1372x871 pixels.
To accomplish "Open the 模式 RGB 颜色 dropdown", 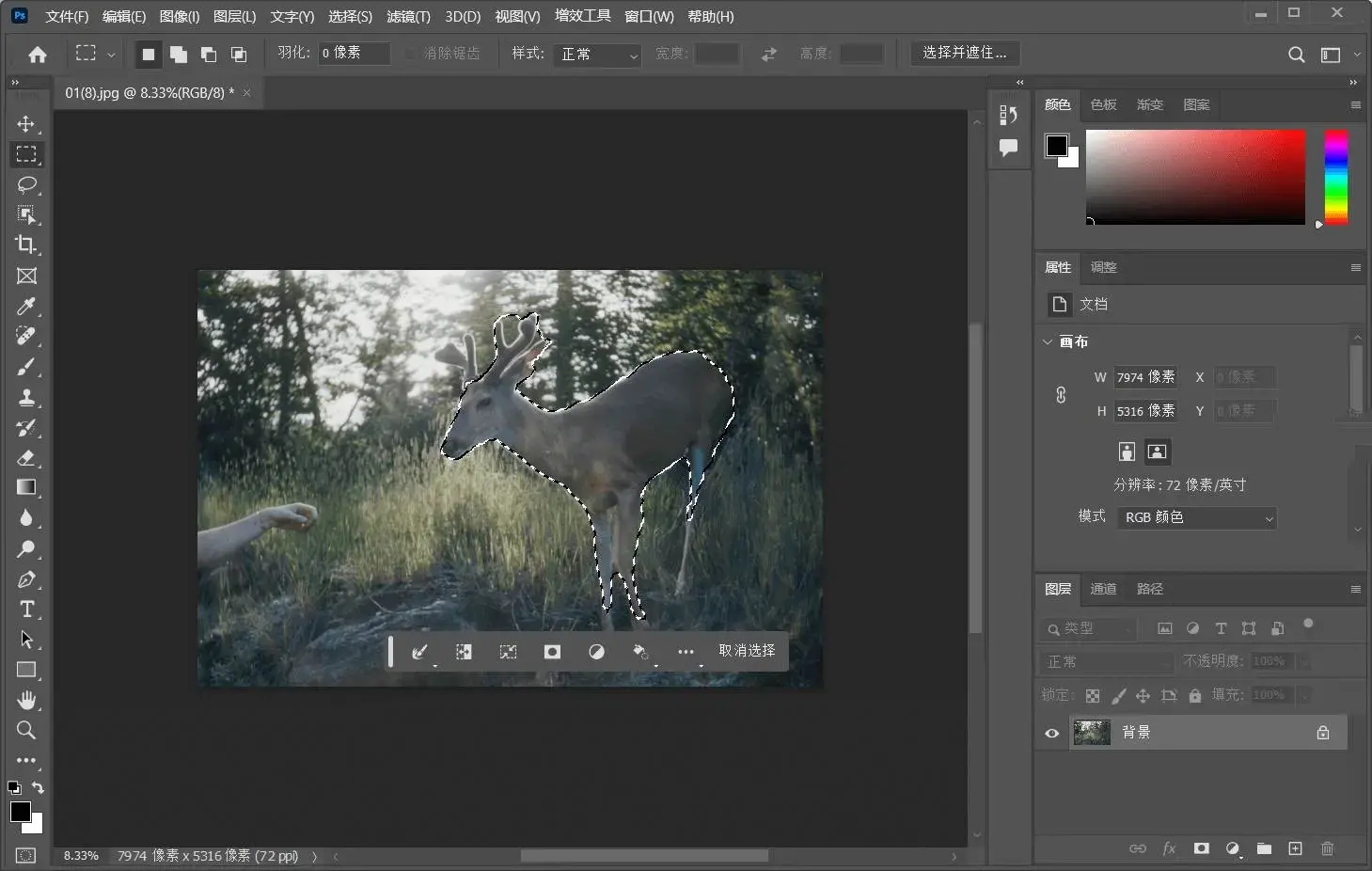I will [1196, 518].
